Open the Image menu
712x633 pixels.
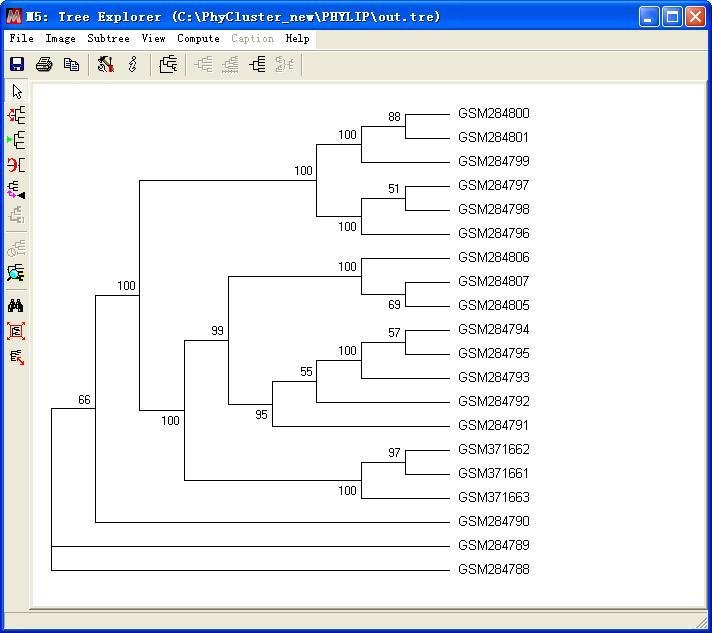pos(60,39)
